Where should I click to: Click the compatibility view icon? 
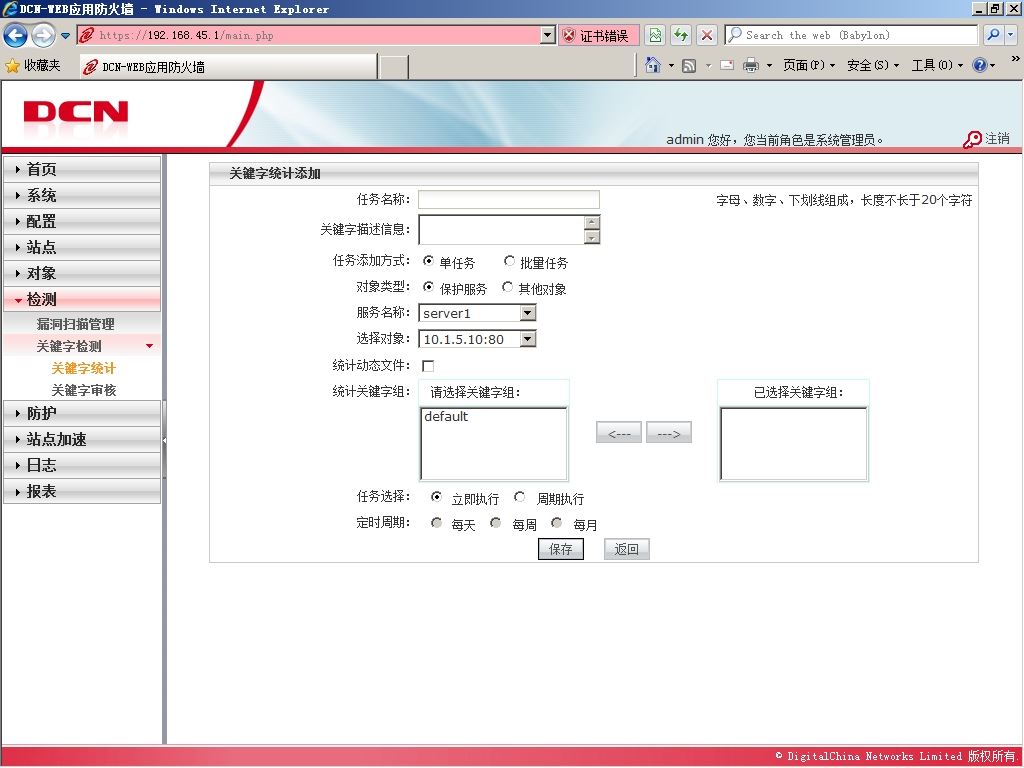[x=655, y=35]
